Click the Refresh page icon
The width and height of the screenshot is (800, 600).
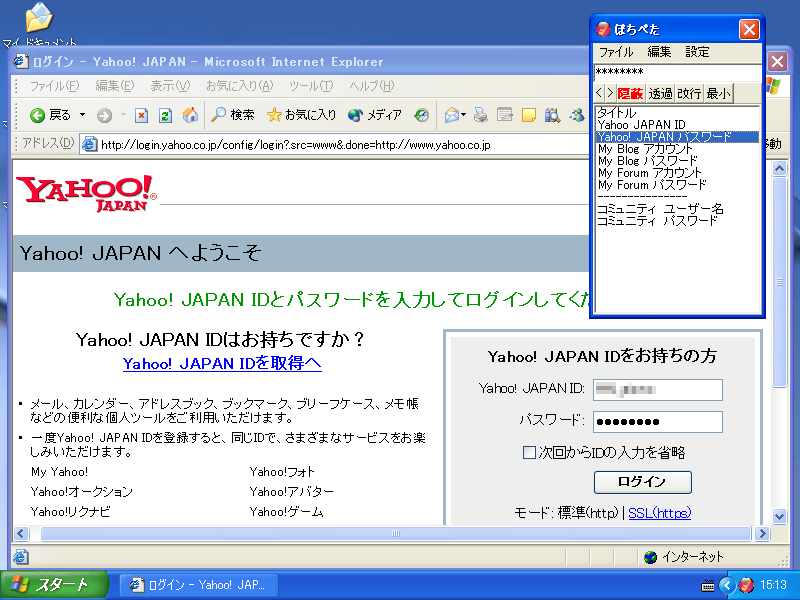(x=165, y=116)
